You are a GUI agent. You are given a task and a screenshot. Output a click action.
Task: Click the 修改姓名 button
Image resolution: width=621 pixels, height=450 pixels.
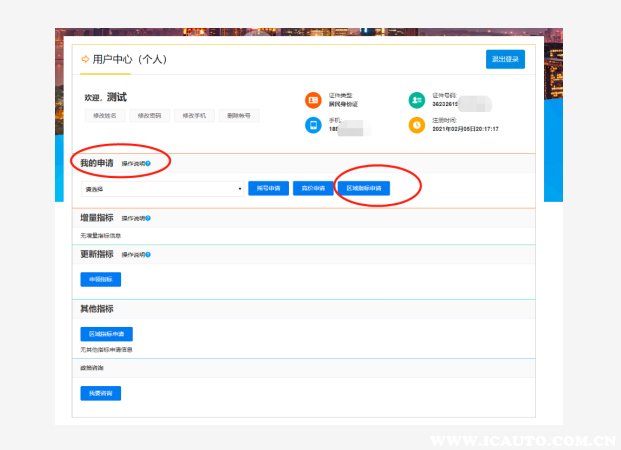105,116
